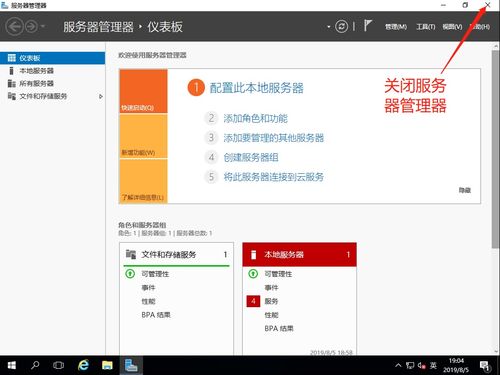Screen dimensions: 500x375
Task: Click 事件 in 本地服务器 tile
Action: (x=271, y=288)
